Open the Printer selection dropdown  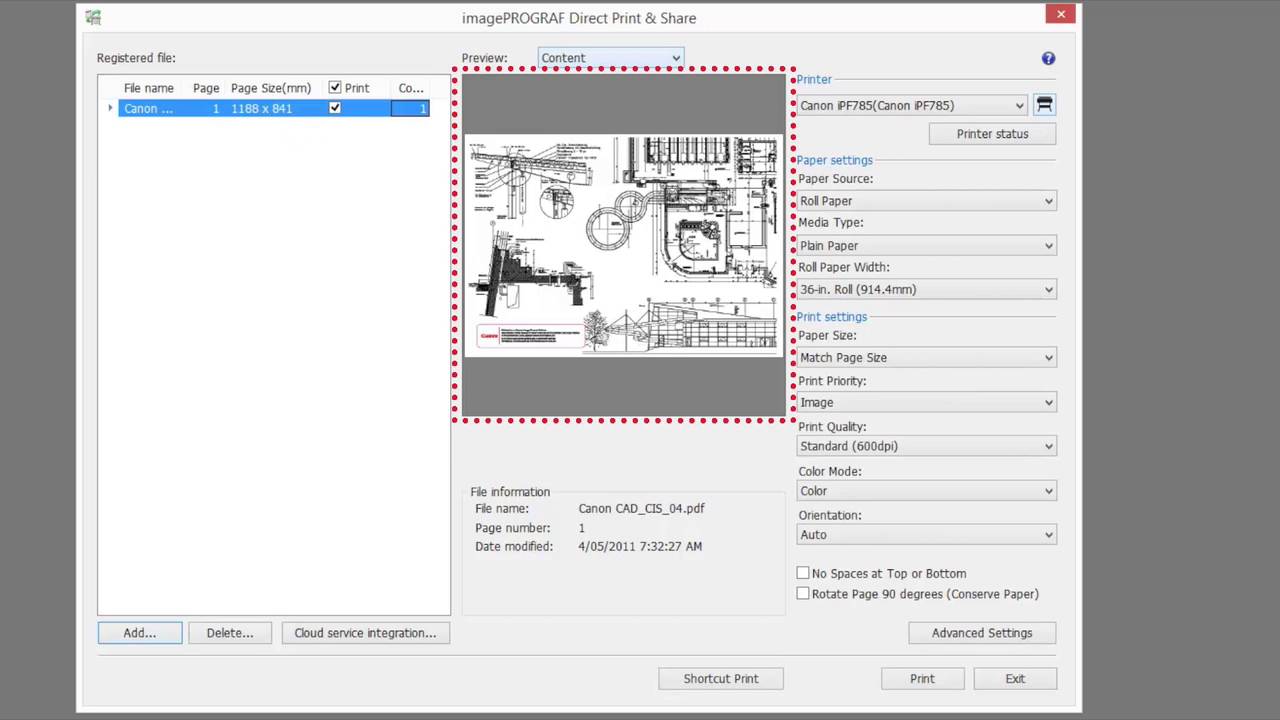(912, 105)
